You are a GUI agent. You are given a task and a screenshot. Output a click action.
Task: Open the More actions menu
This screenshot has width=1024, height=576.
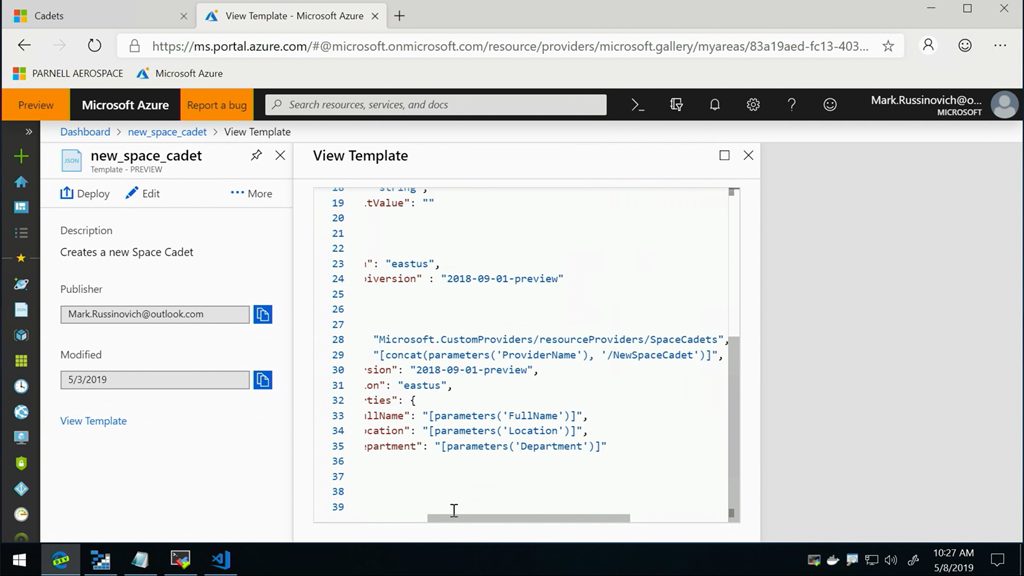pos(251,194)
